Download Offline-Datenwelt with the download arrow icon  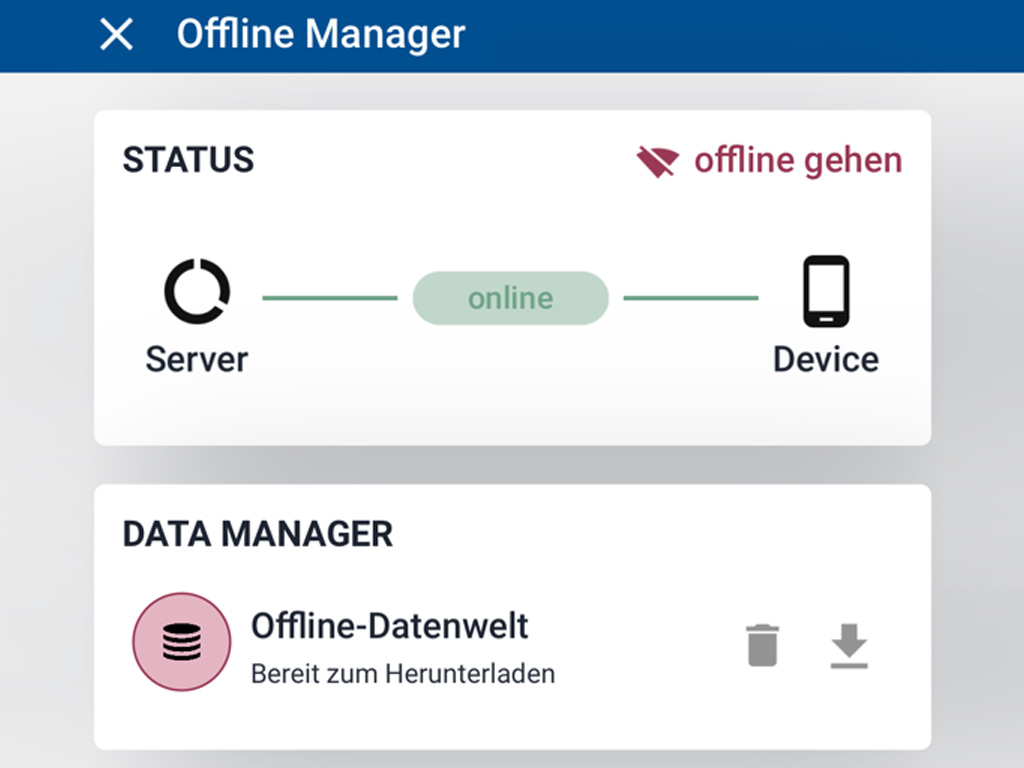click(x=849, y=645)
